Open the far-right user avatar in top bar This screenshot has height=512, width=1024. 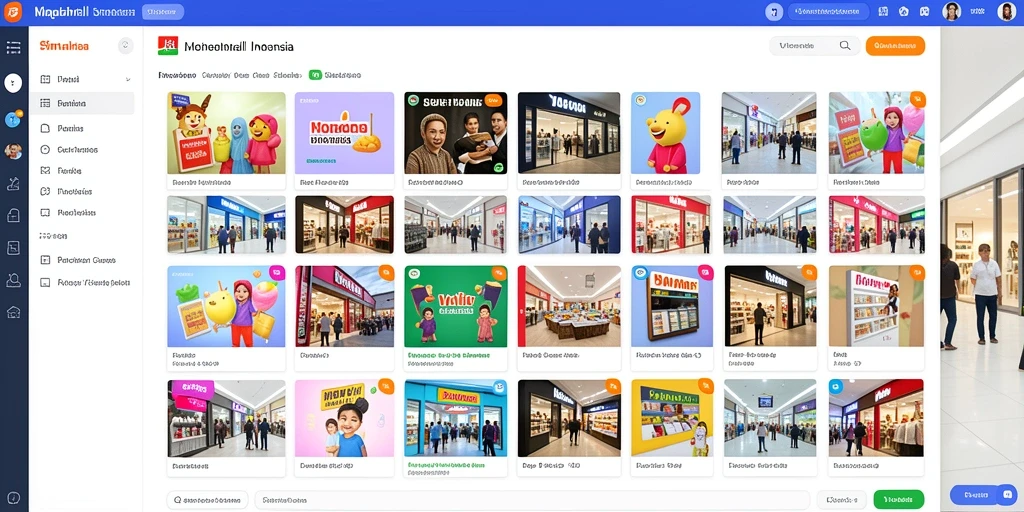(1006, 11)
